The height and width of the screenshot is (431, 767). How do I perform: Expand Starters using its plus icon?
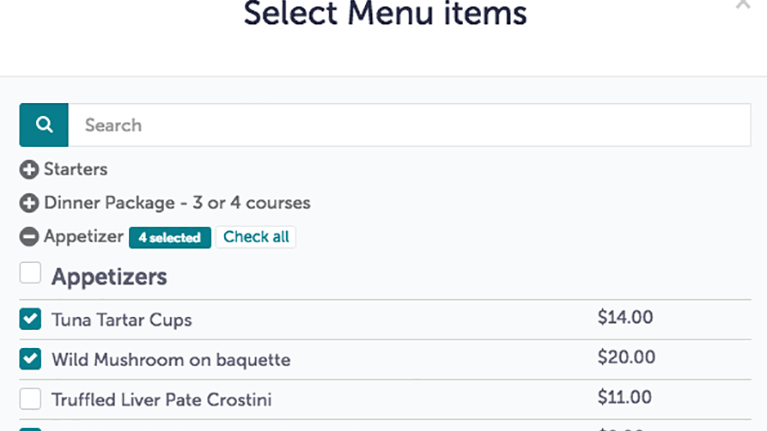coord(29,170)
